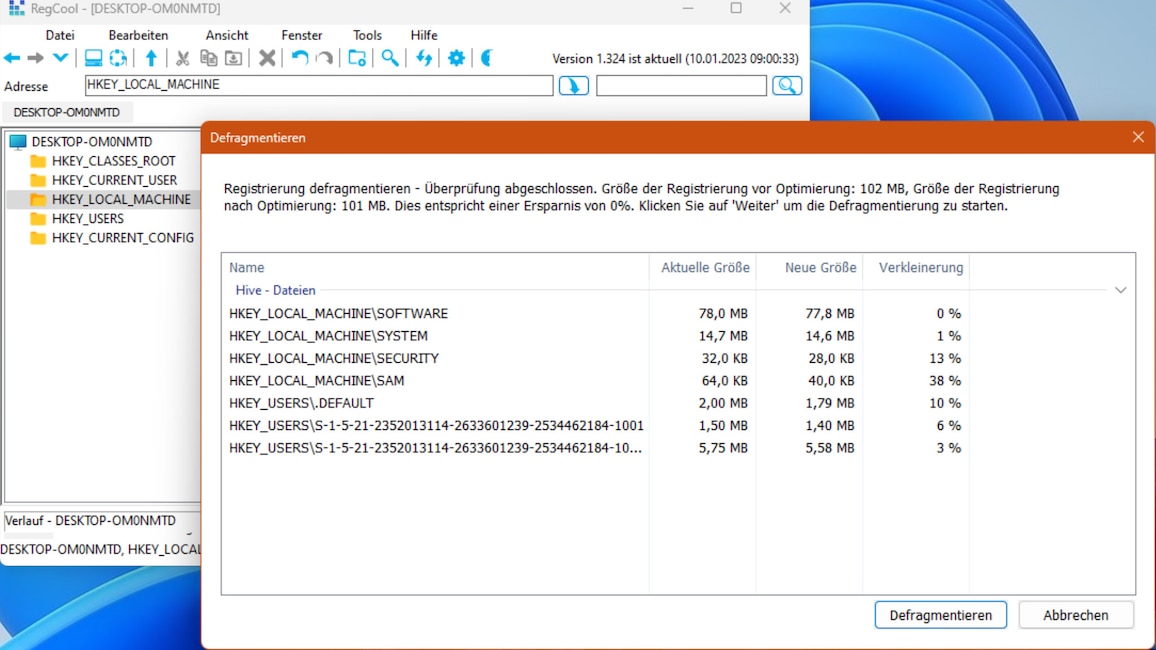Open the Tools menu
1156x650 pixels.
(367, 35)
